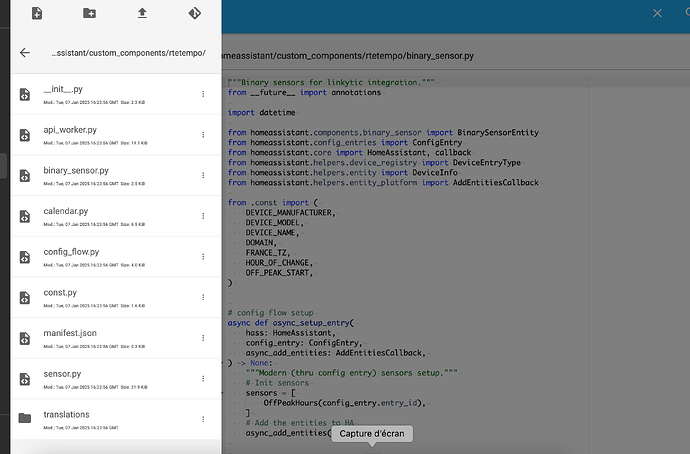The height and width of the screenshot is (454, 690).
Task: Click the rtetempo folder path text
Action: (128, 53)
